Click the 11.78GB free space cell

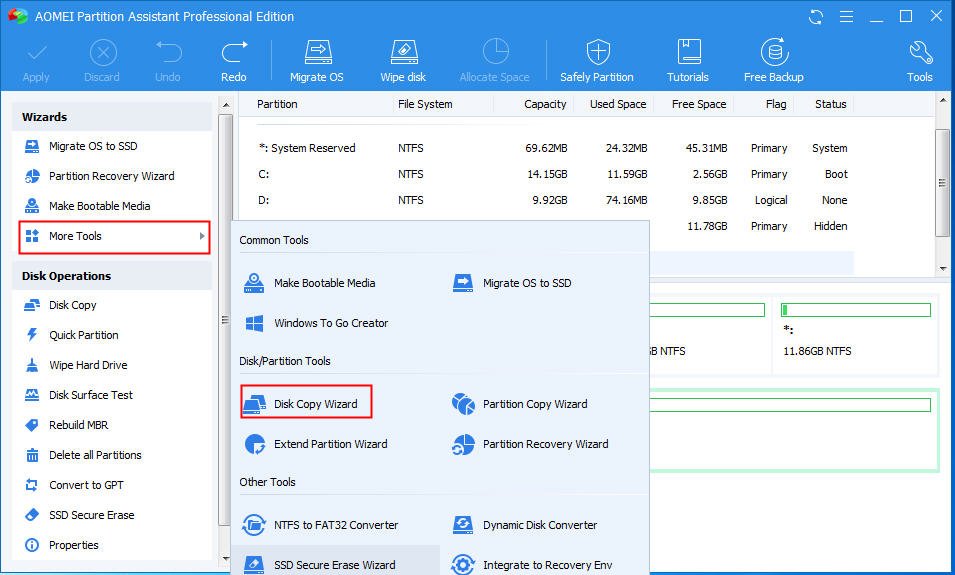pos(707,226)
